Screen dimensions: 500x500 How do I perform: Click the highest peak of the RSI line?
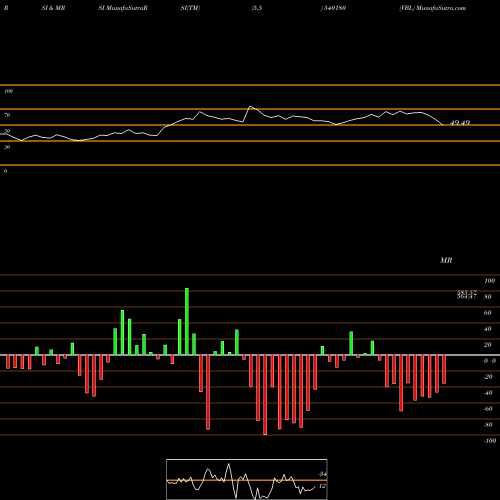click(250, 106)
